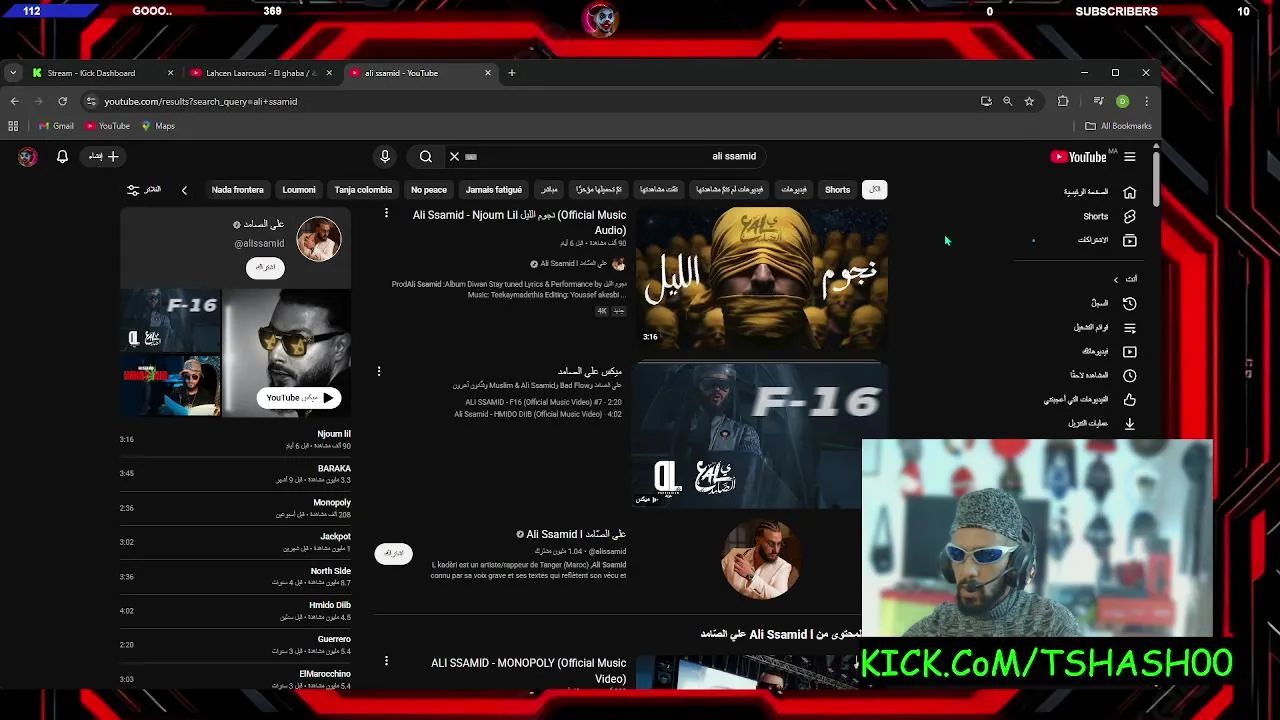Image resolution: width=1280 pixels, height=720 pixels.
Task: Select the 'No peace' filter chip
Action: click(429, 190)
